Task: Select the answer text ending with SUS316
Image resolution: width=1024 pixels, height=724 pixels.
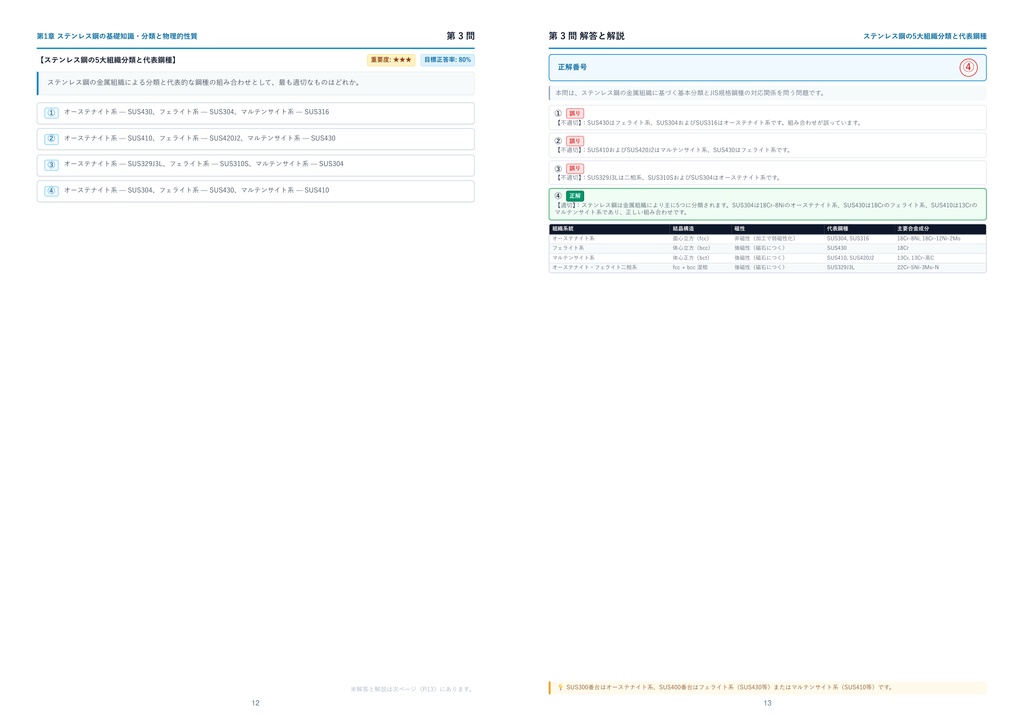Action: tap(197, 112)
